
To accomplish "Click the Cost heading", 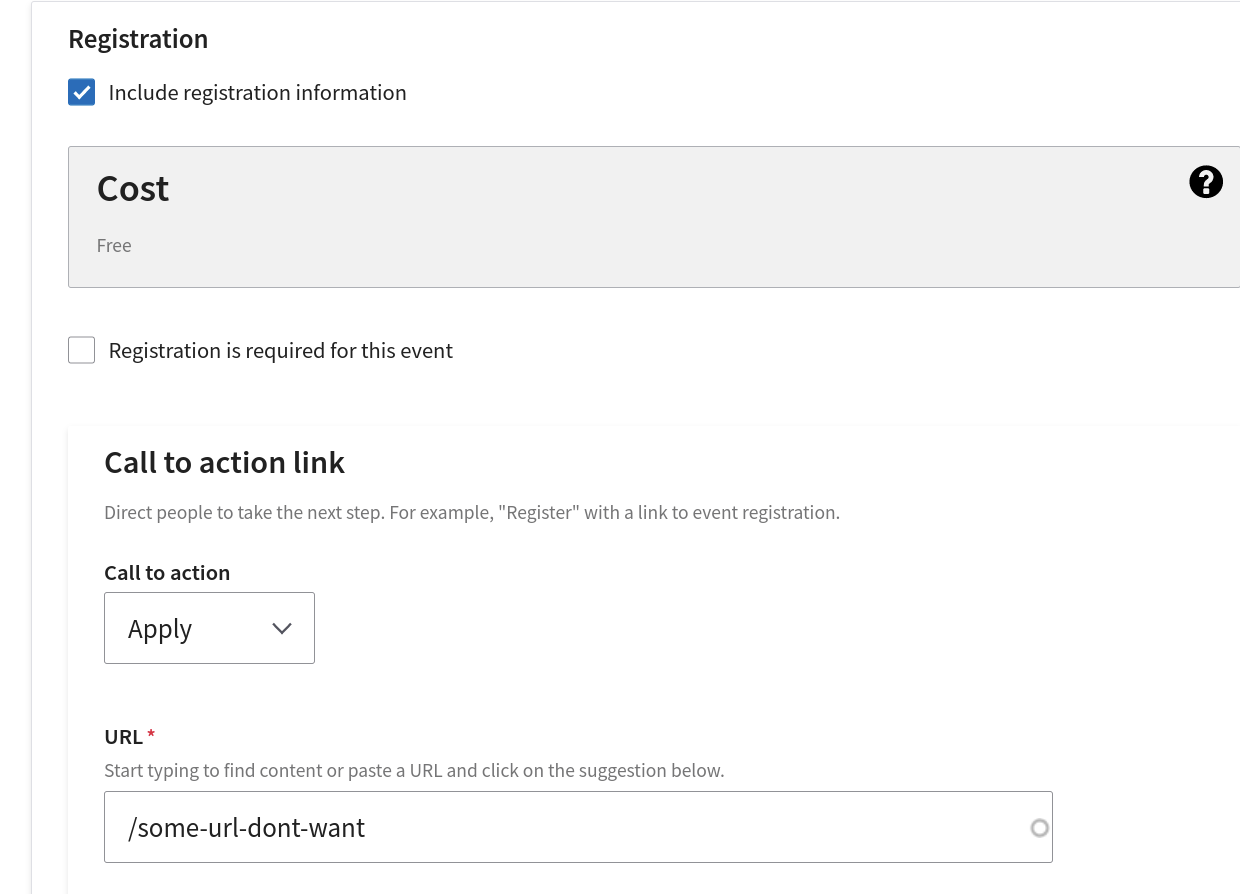I will coord(133,189).
